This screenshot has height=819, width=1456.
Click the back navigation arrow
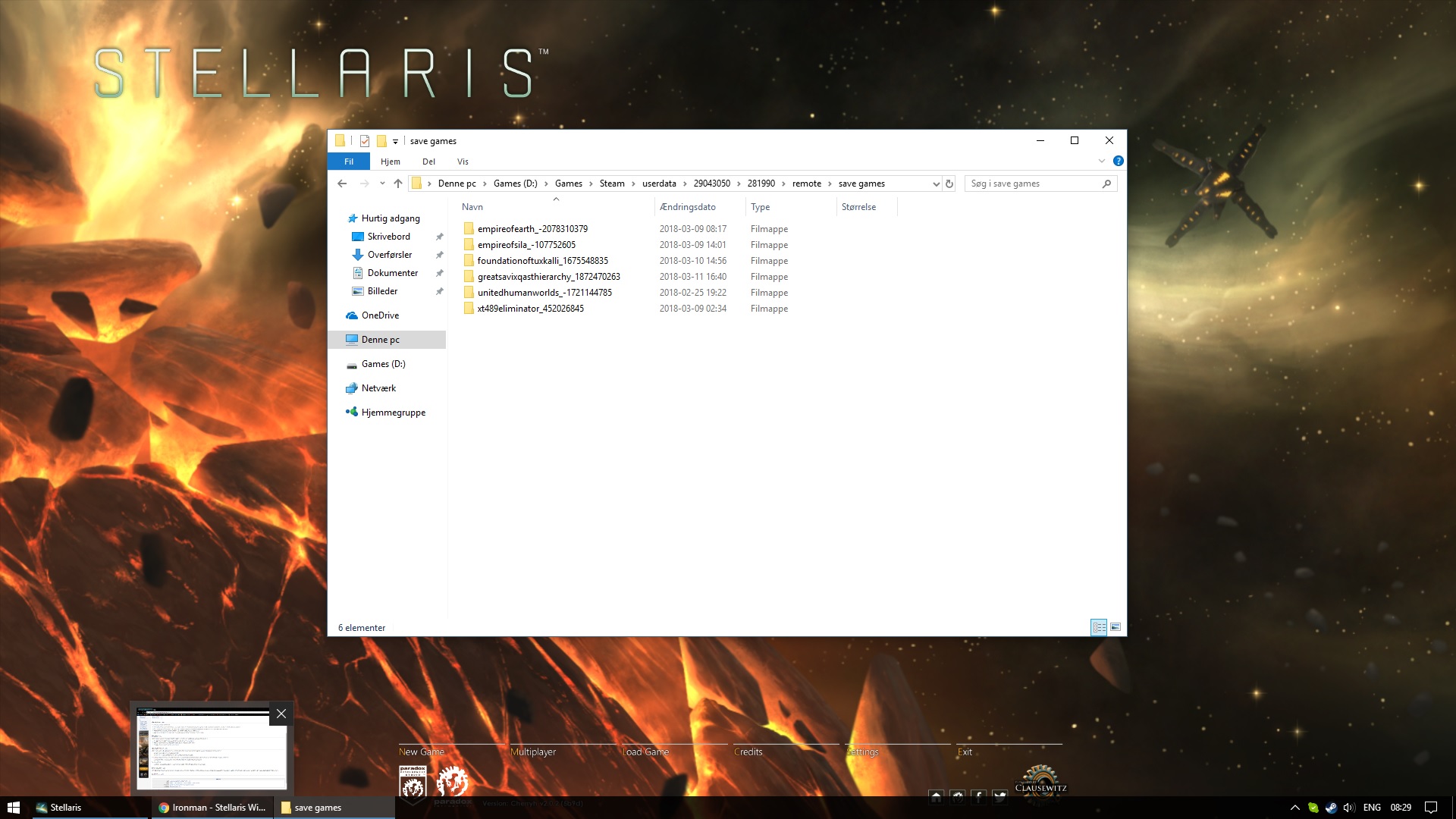(x=342, y=184)
